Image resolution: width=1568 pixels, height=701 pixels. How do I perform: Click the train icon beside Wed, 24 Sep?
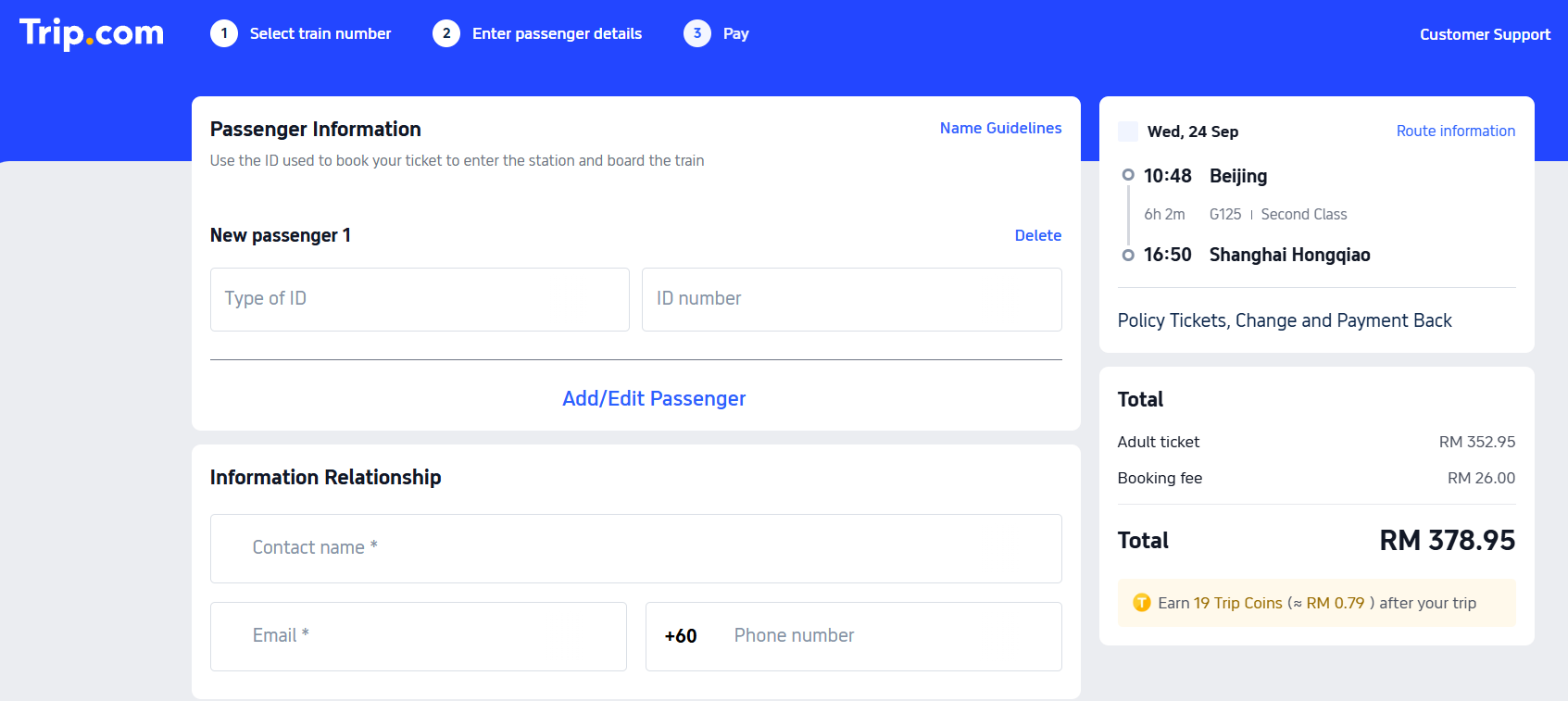(x=1128, y=131)
